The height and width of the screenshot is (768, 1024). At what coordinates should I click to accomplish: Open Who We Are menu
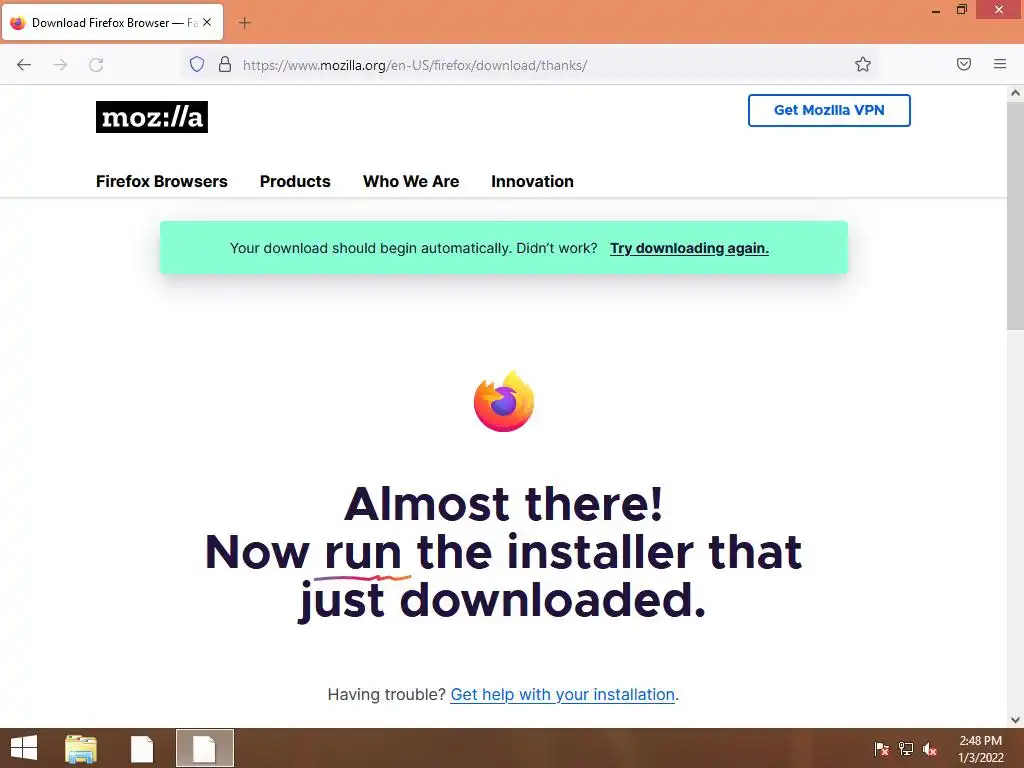tap(411, 182)
